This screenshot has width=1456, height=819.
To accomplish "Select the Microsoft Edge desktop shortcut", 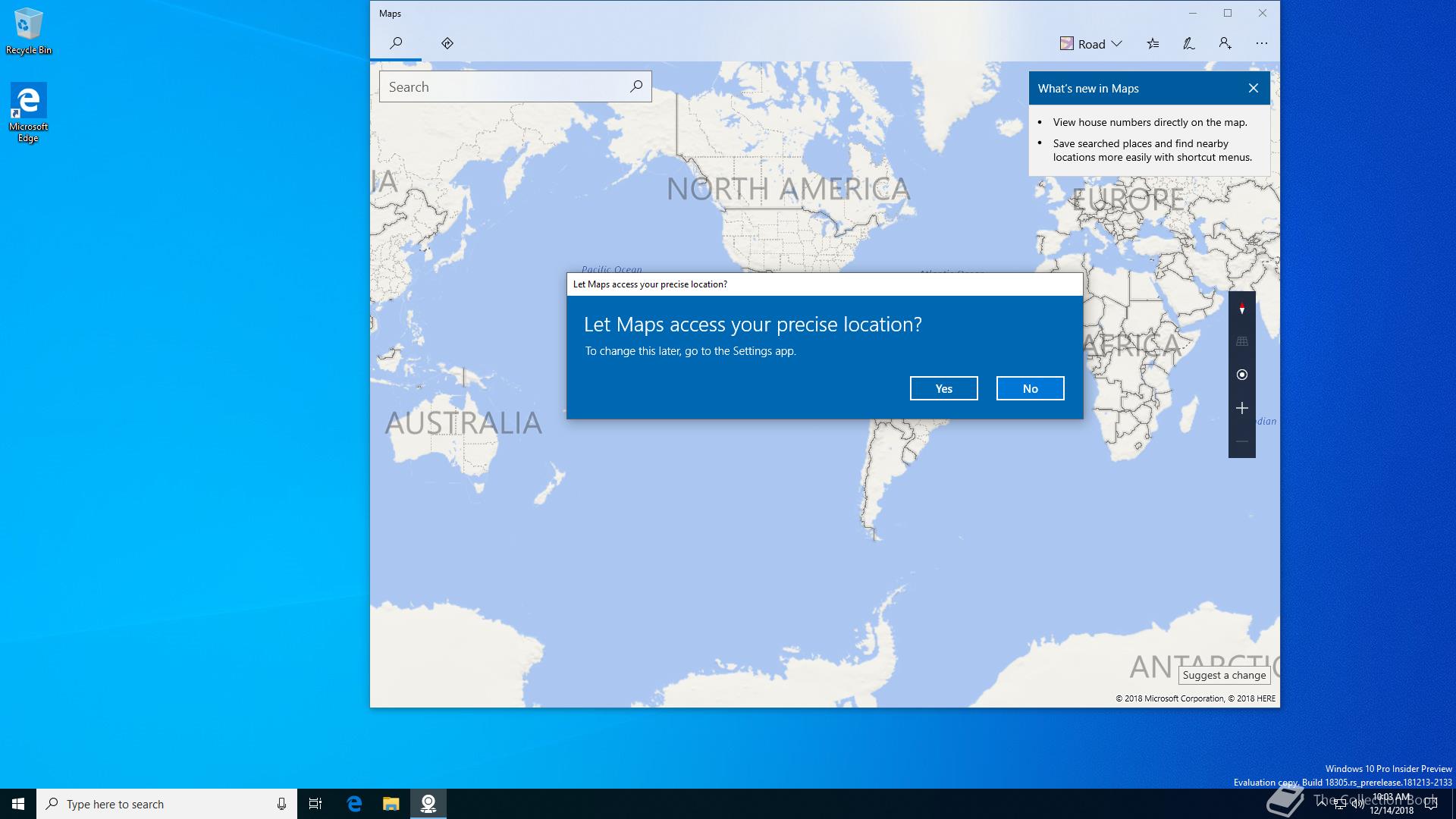I will click(29, 112).
